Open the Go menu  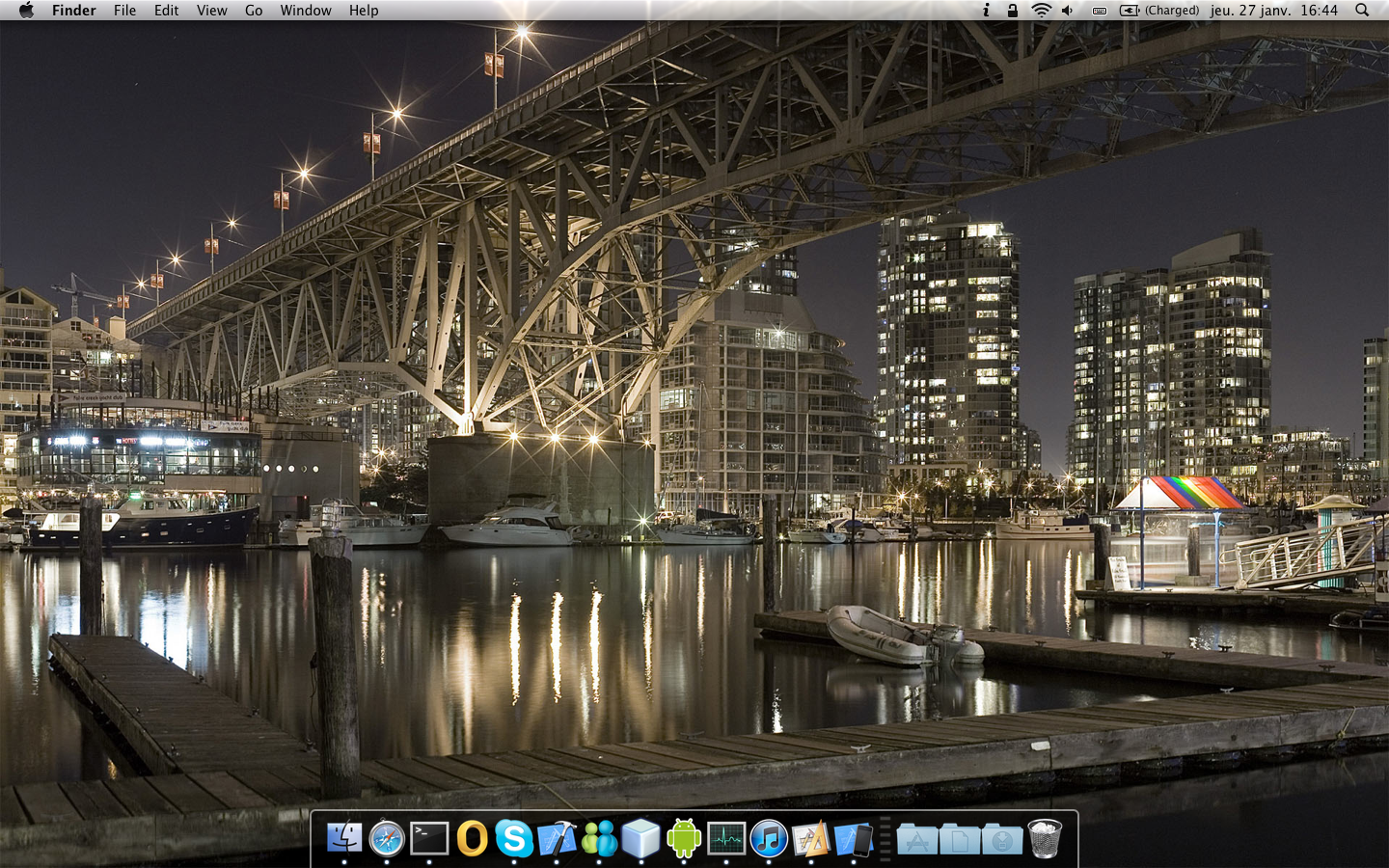coord(254,11)
